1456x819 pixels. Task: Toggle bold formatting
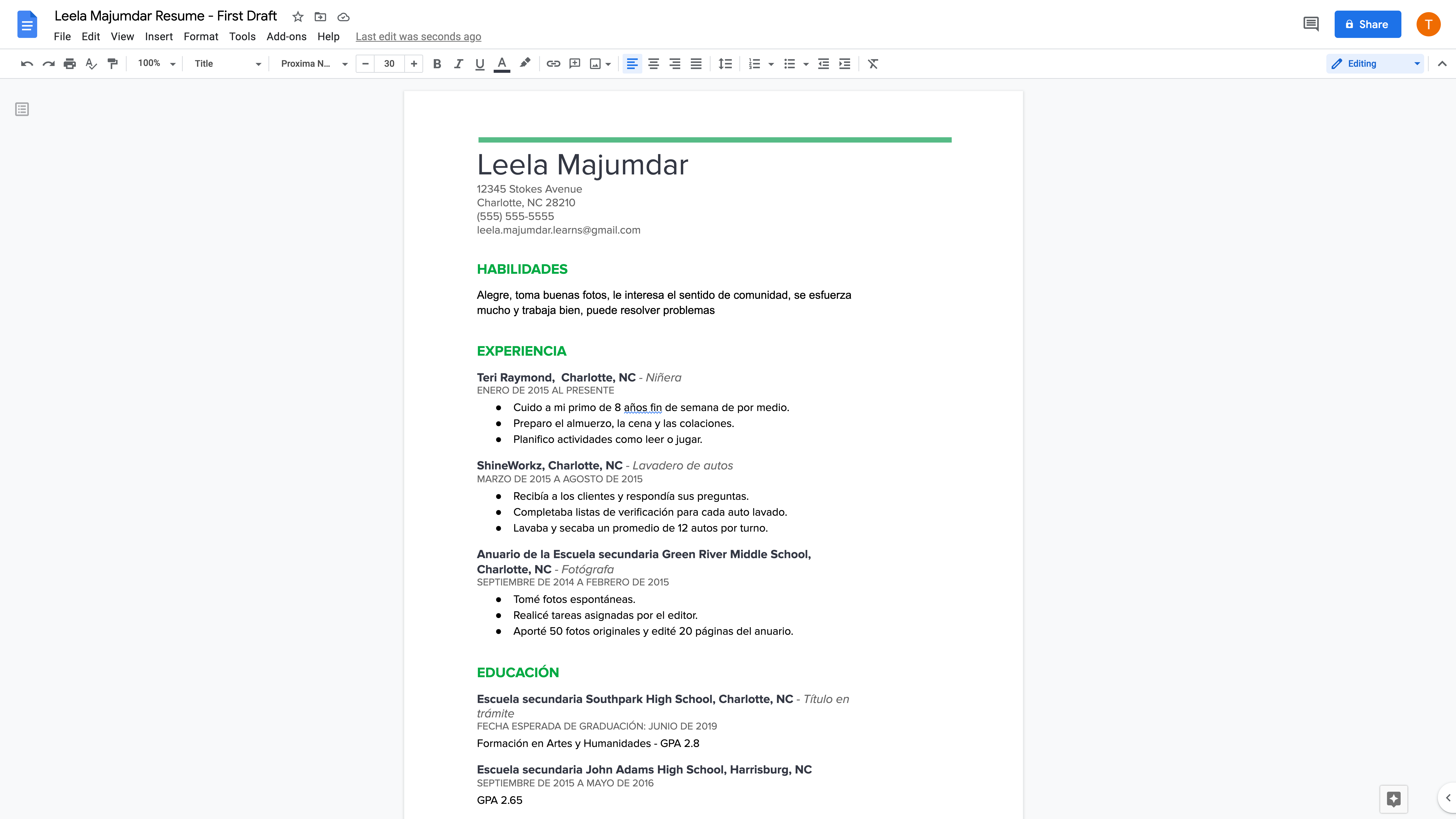(437, 64)
